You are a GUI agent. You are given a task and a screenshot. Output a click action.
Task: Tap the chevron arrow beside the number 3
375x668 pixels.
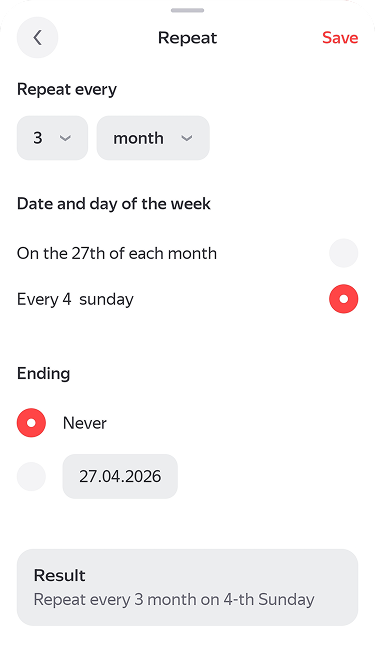65,138
